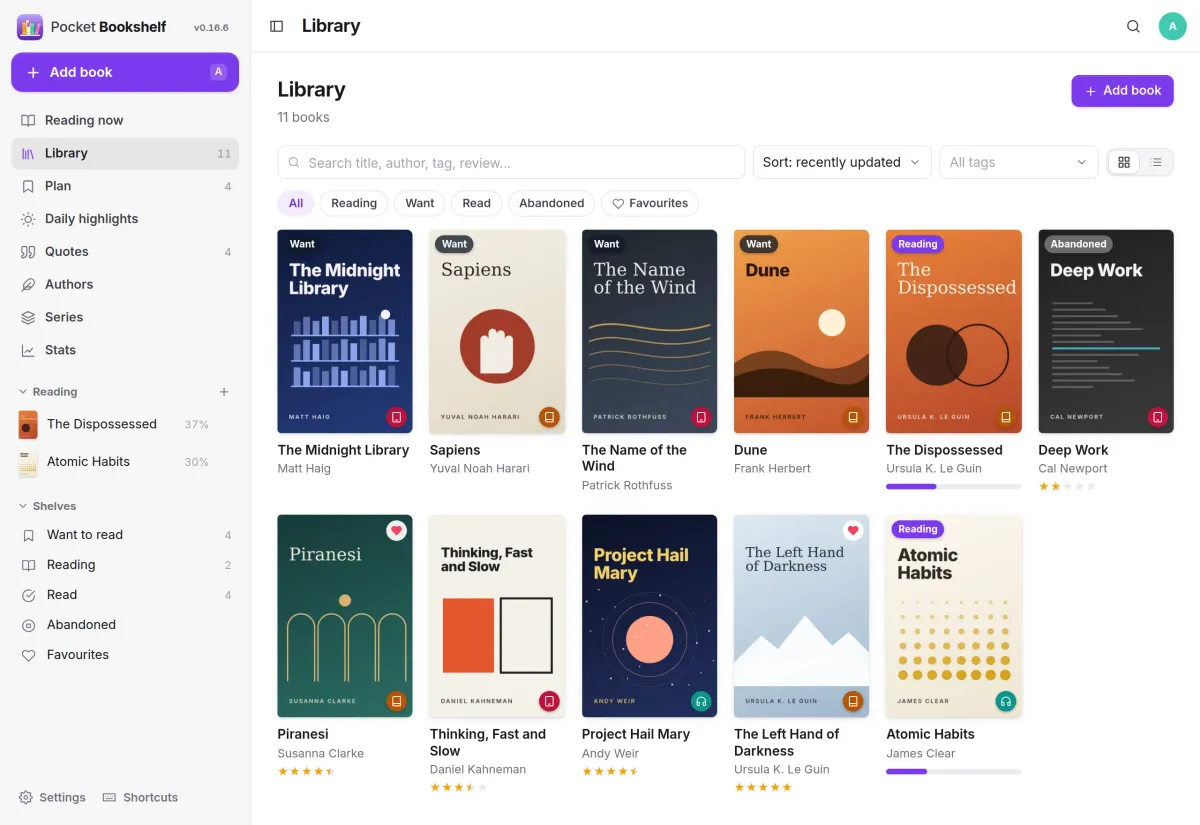Click the audiobook headphones icon on Project Hail Mary
This screenshot has height=825, width=1200.
(701, 701)
